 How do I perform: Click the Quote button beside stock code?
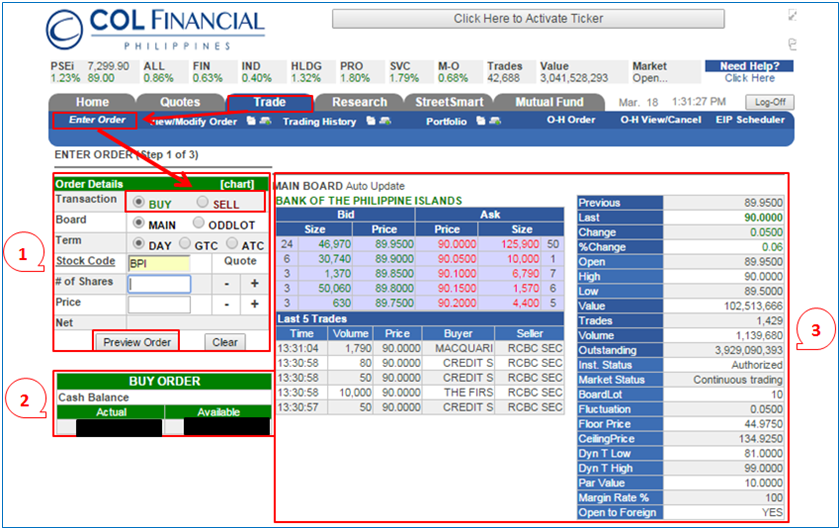point(240,261)
